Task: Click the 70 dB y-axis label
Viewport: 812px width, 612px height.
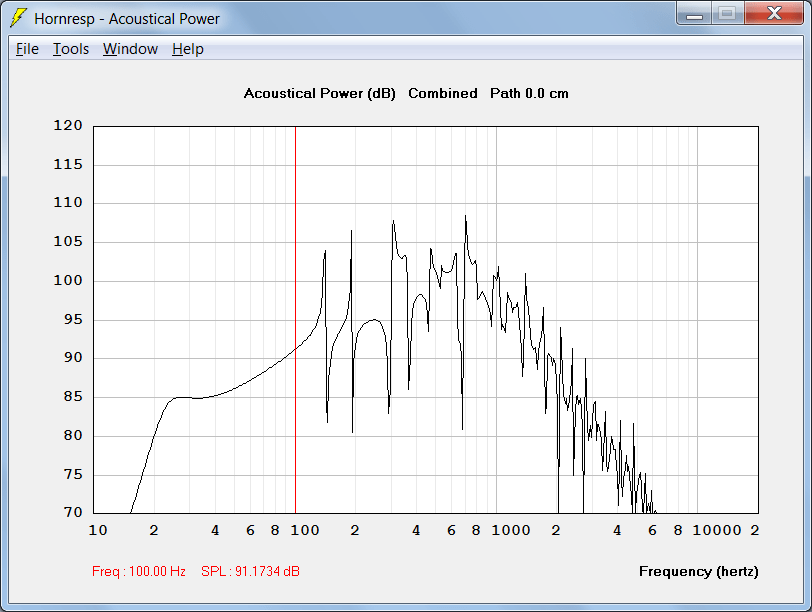Action: 73,512
